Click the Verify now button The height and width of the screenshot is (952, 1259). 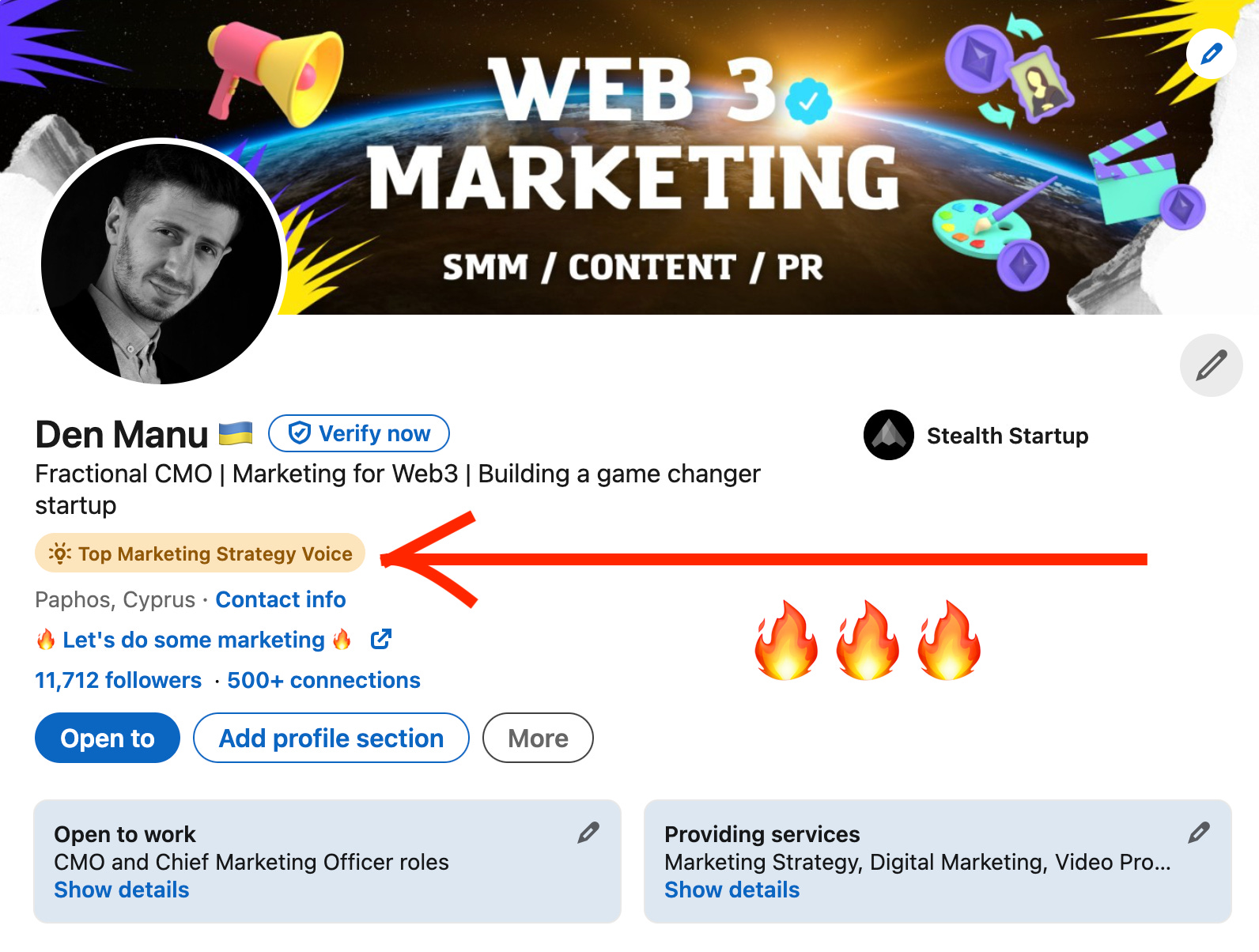359,433
